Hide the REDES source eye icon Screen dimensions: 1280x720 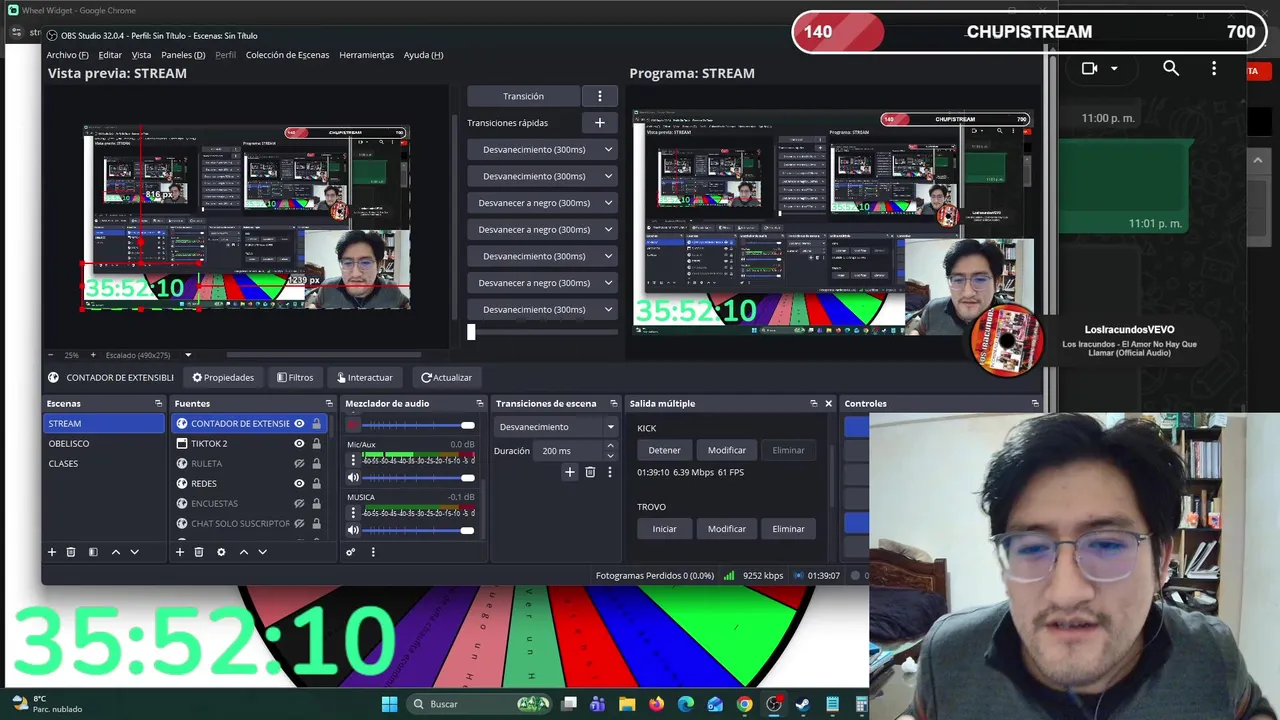click(x=299, y=483)
